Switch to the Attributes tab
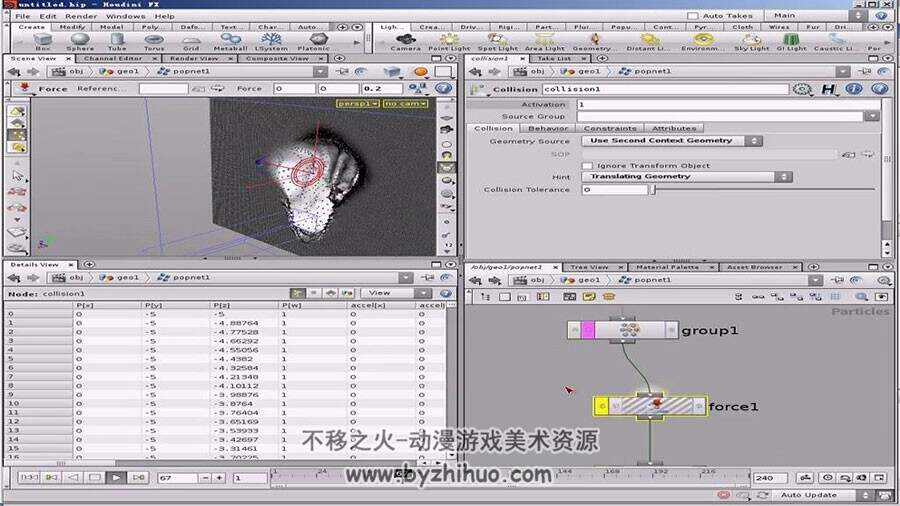 click(674, 129)
